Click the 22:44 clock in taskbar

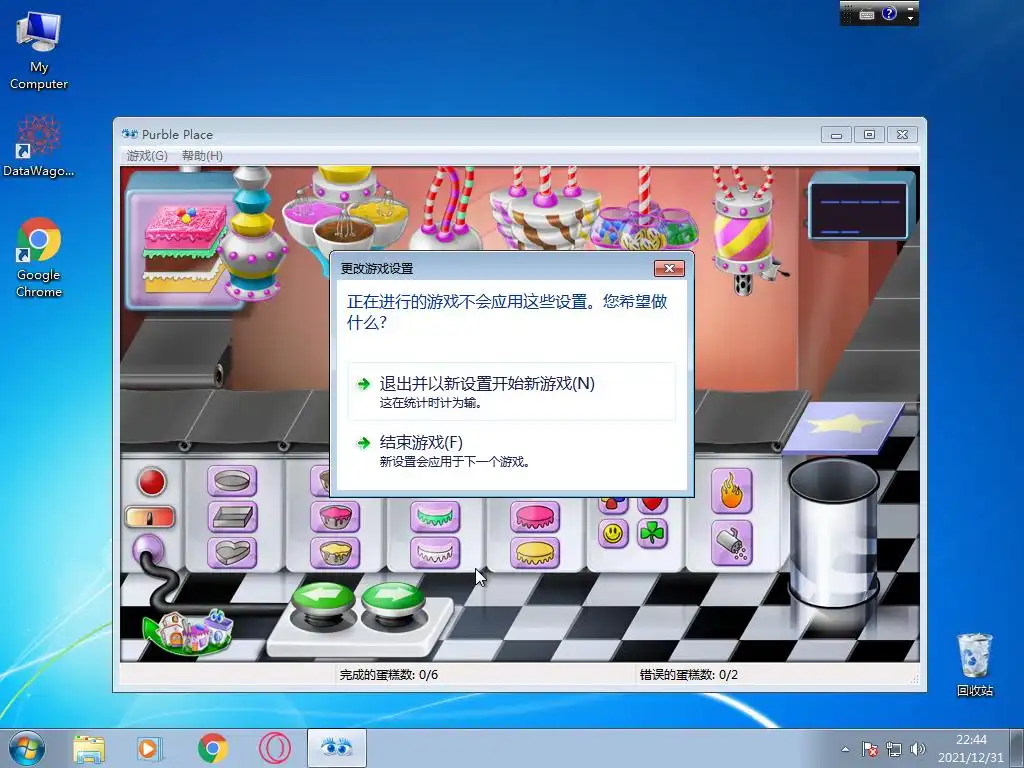click(x=971, y=740)
